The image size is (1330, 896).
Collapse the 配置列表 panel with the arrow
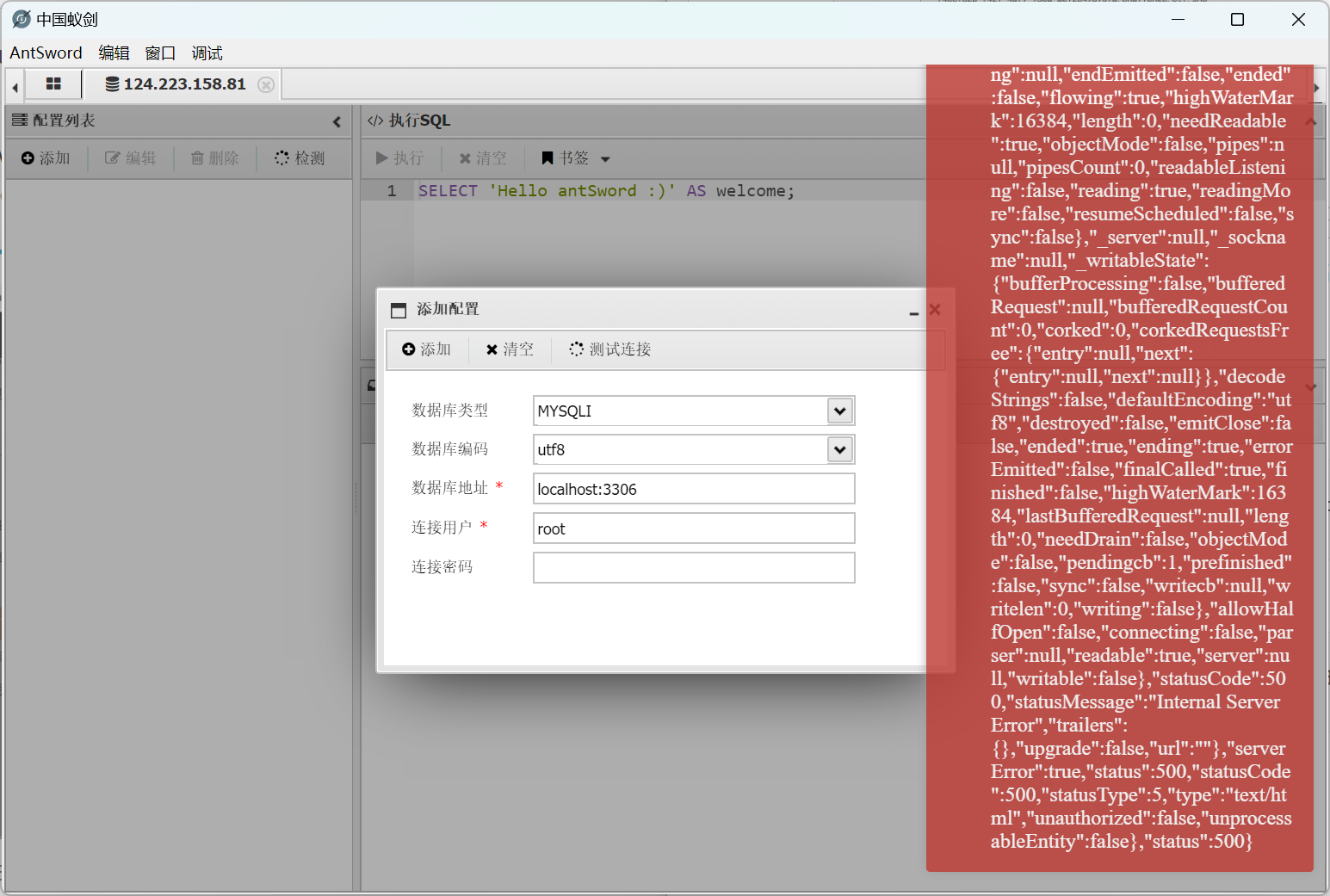[x=337, y=121]
